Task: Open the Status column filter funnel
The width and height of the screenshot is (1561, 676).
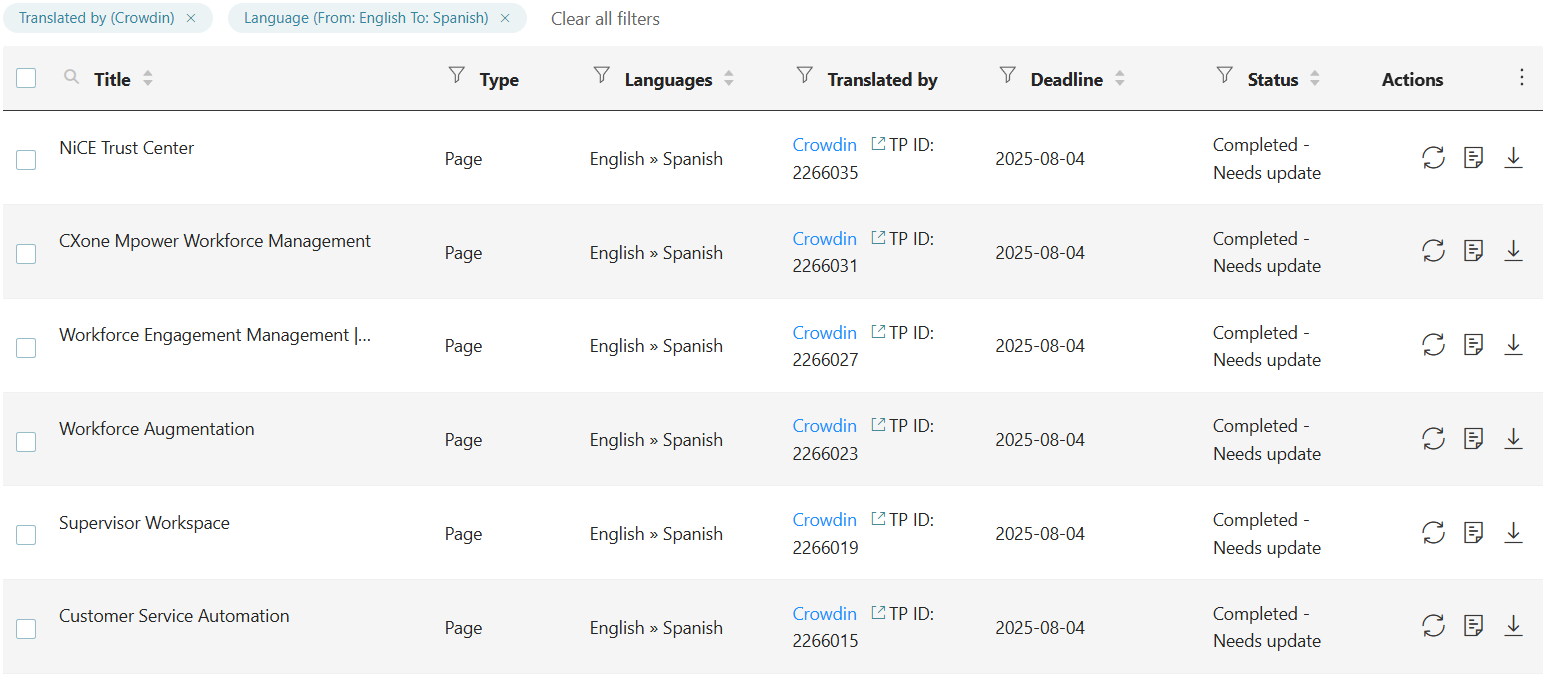Action: (x=1224, y=75)
